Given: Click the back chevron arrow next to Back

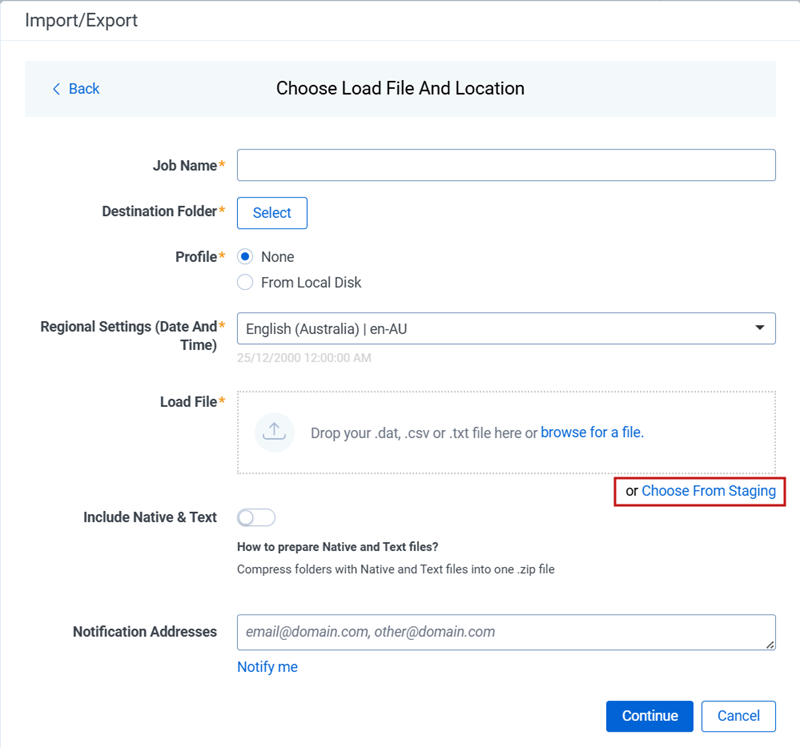Looking at the screenshot, I should [57, 89].
